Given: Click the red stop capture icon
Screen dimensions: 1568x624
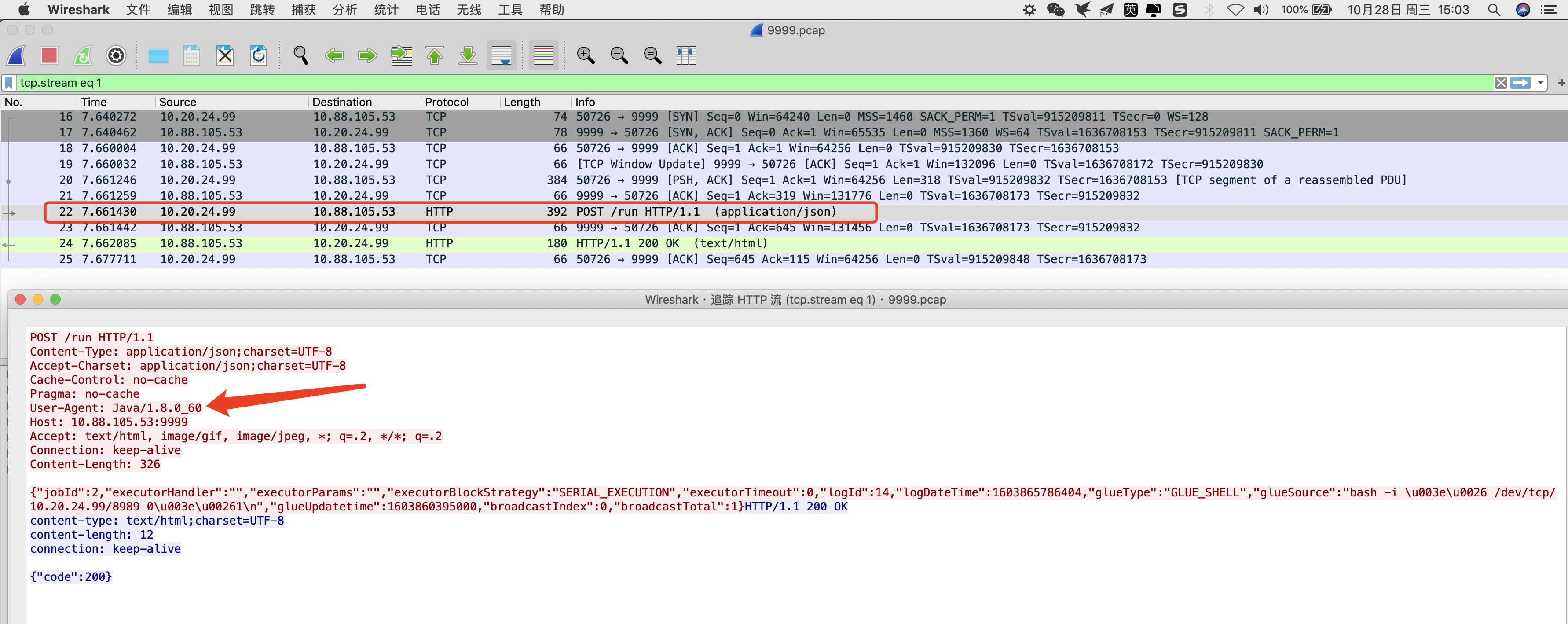Looking at the screenshot, I should pyautogui.click(x=49, y=56).
